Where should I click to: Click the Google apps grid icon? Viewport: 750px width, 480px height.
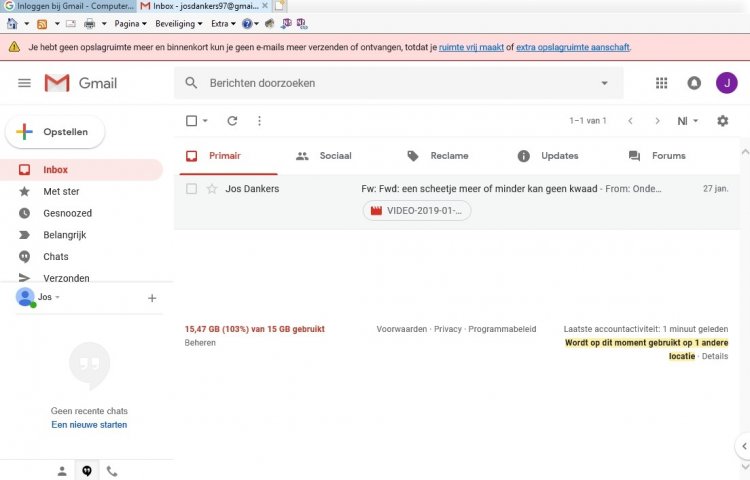(661, 83)
